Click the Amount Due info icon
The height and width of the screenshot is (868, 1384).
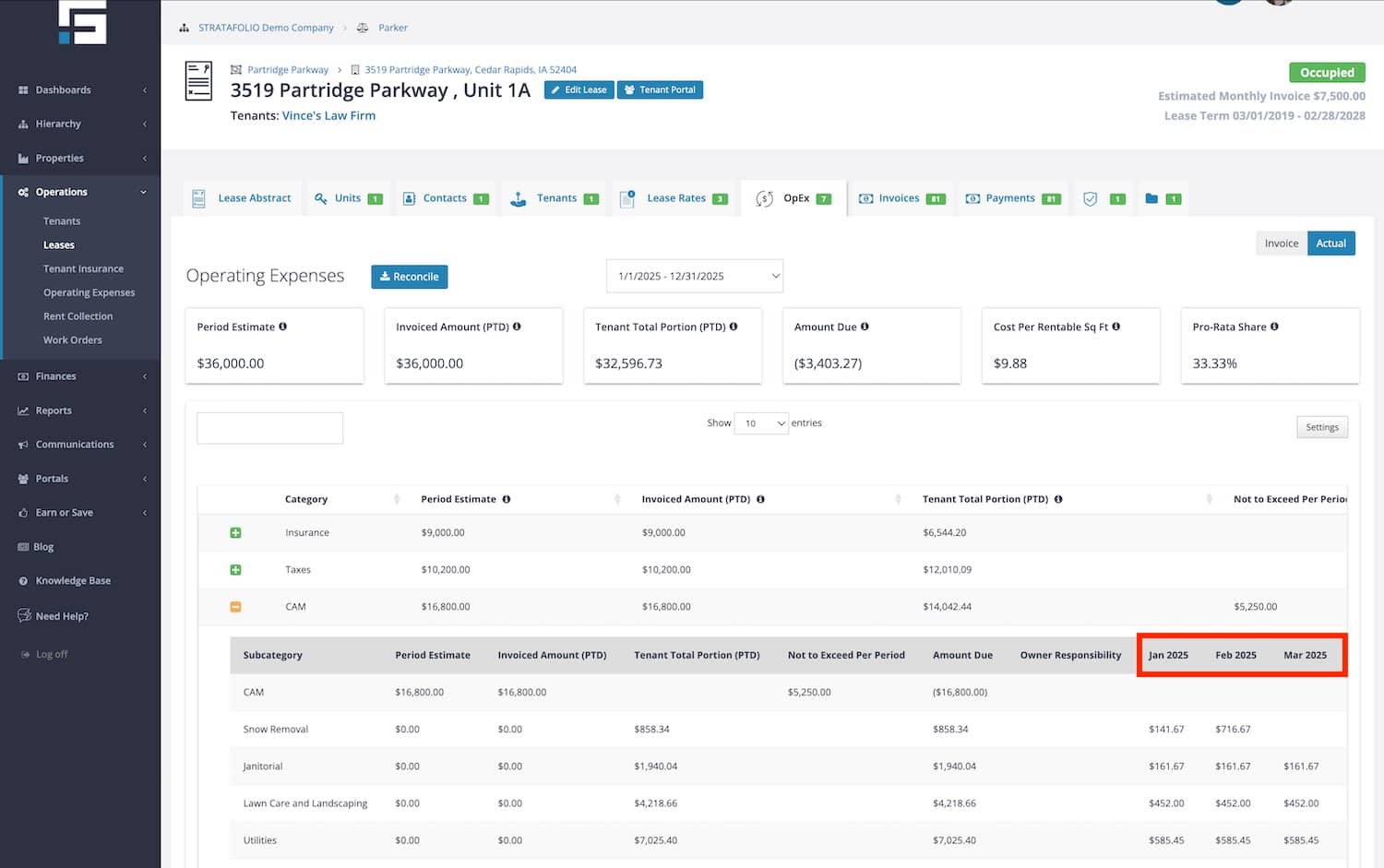[x=865, y=327]
